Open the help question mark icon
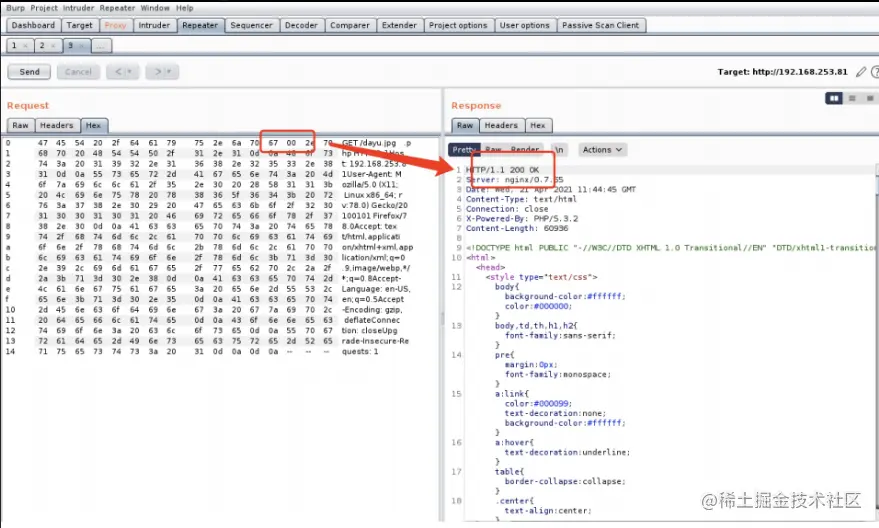The height and width of the screenshot is (528, 879). click(875, 72)
